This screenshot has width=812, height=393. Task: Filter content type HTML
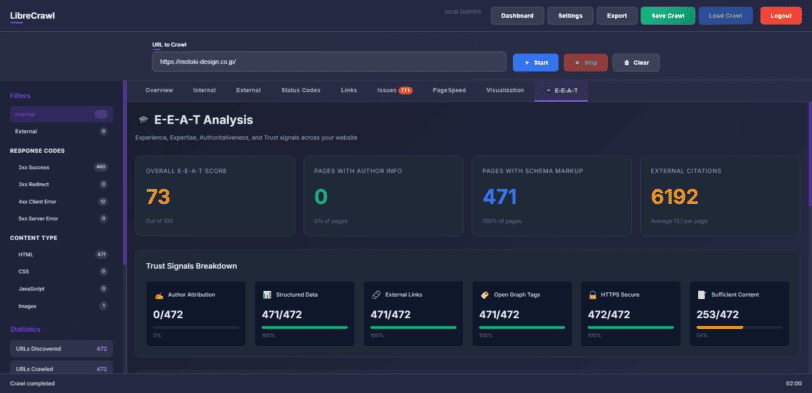tap(61, 254)
